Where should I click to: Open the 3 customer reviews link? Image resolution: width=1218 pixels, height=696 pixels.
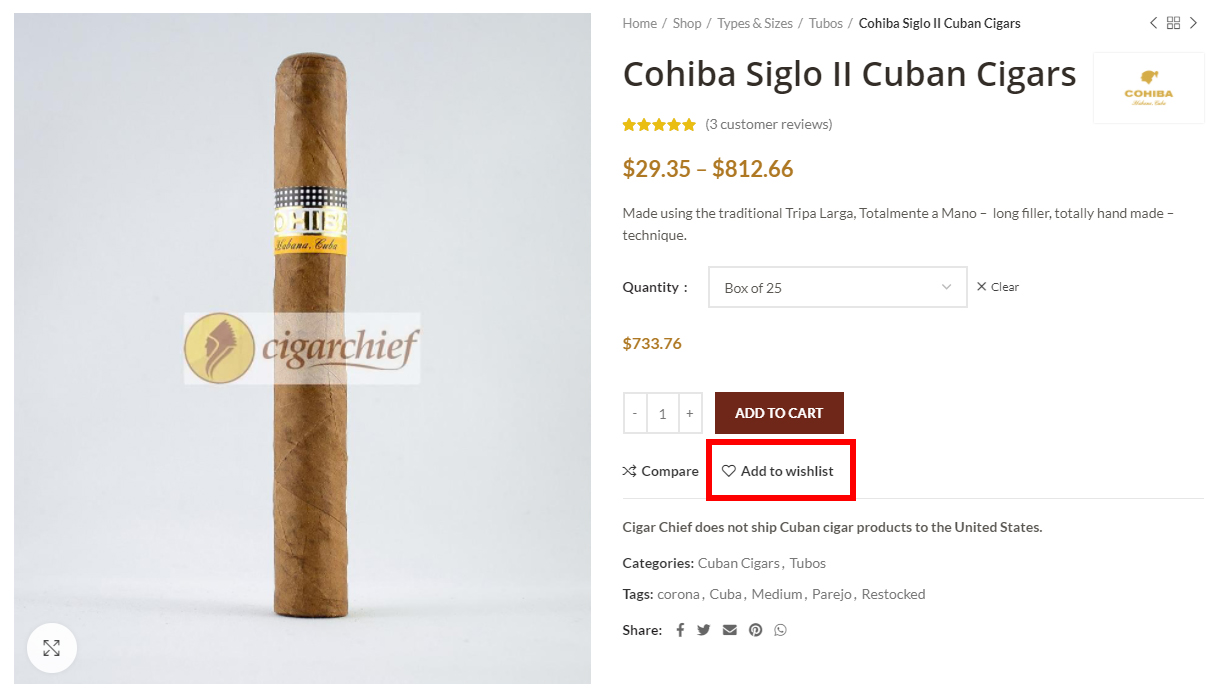769,124
